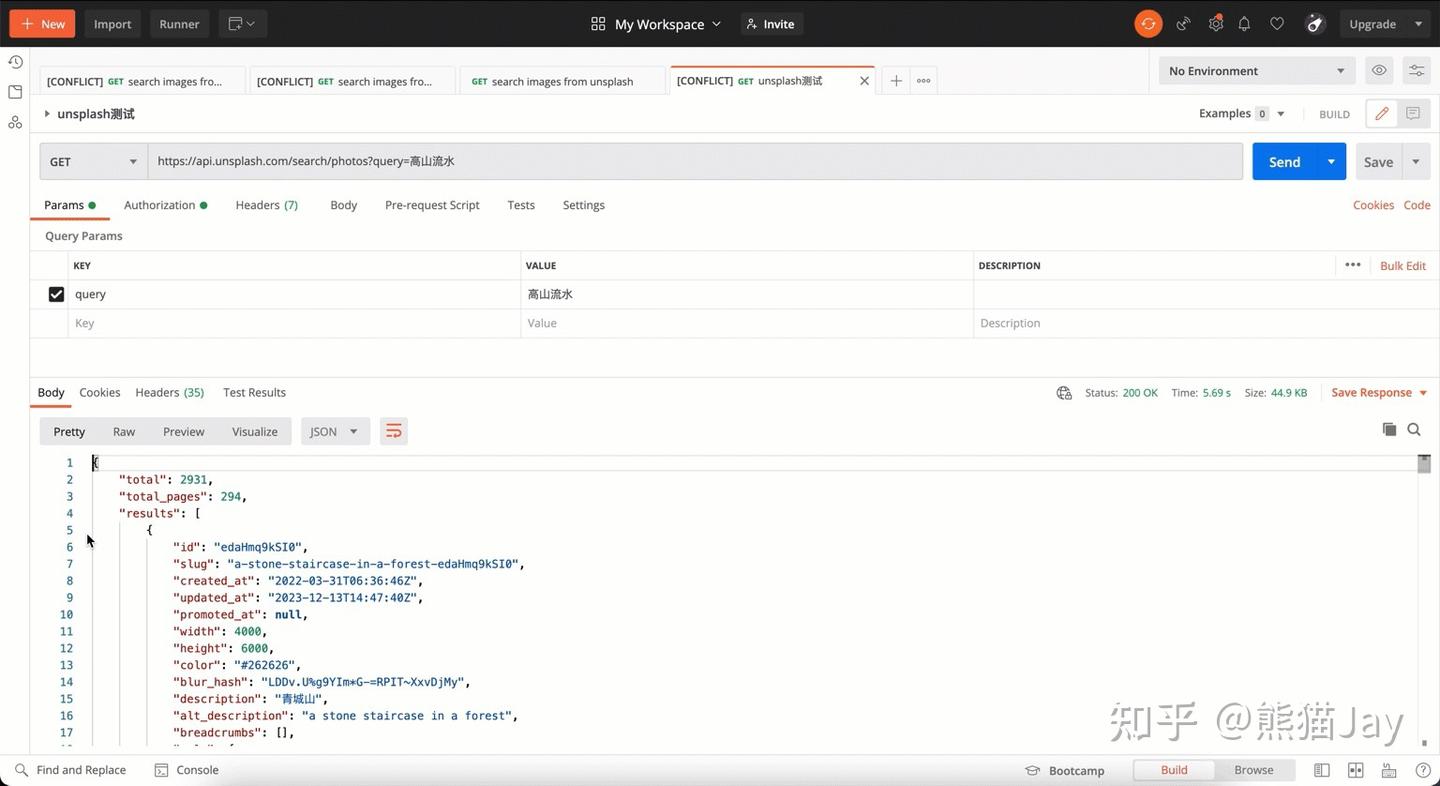Open the Cookies link
This screenshot has height=786, width=1440.
[x=1373, y=205]
